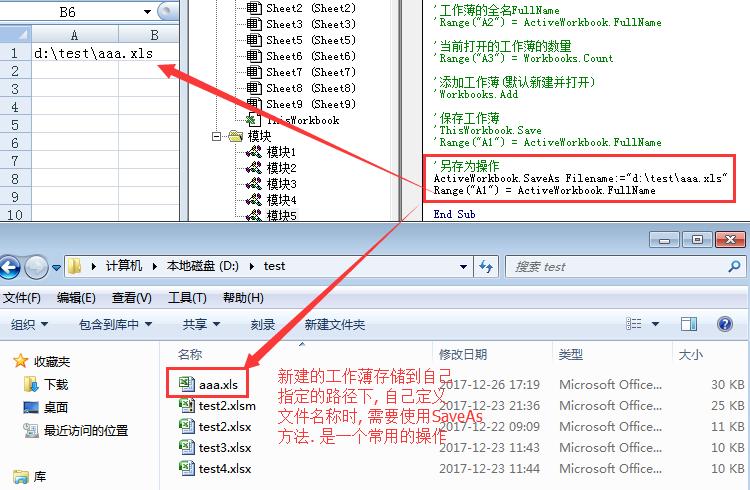
Task: Sort by the 类型 column header
Action: coord(570,354)
